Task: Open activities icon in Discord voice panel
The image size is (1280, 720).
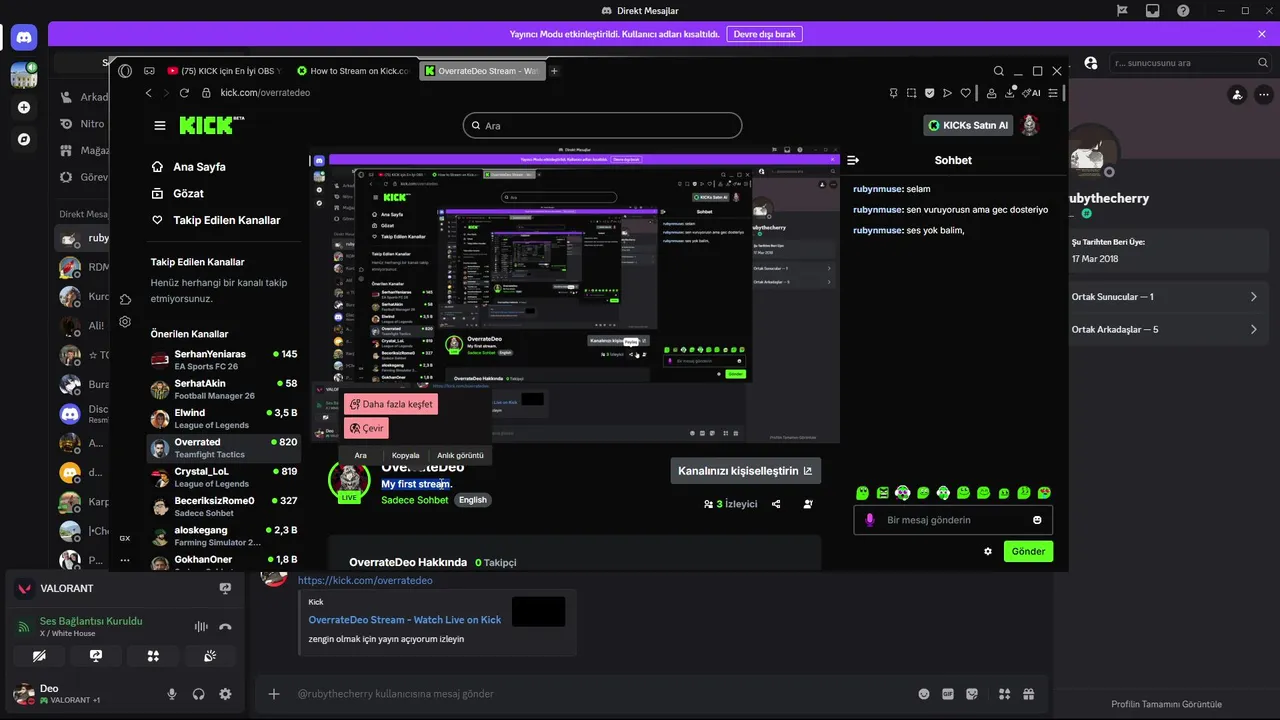Action: [153, 656]
